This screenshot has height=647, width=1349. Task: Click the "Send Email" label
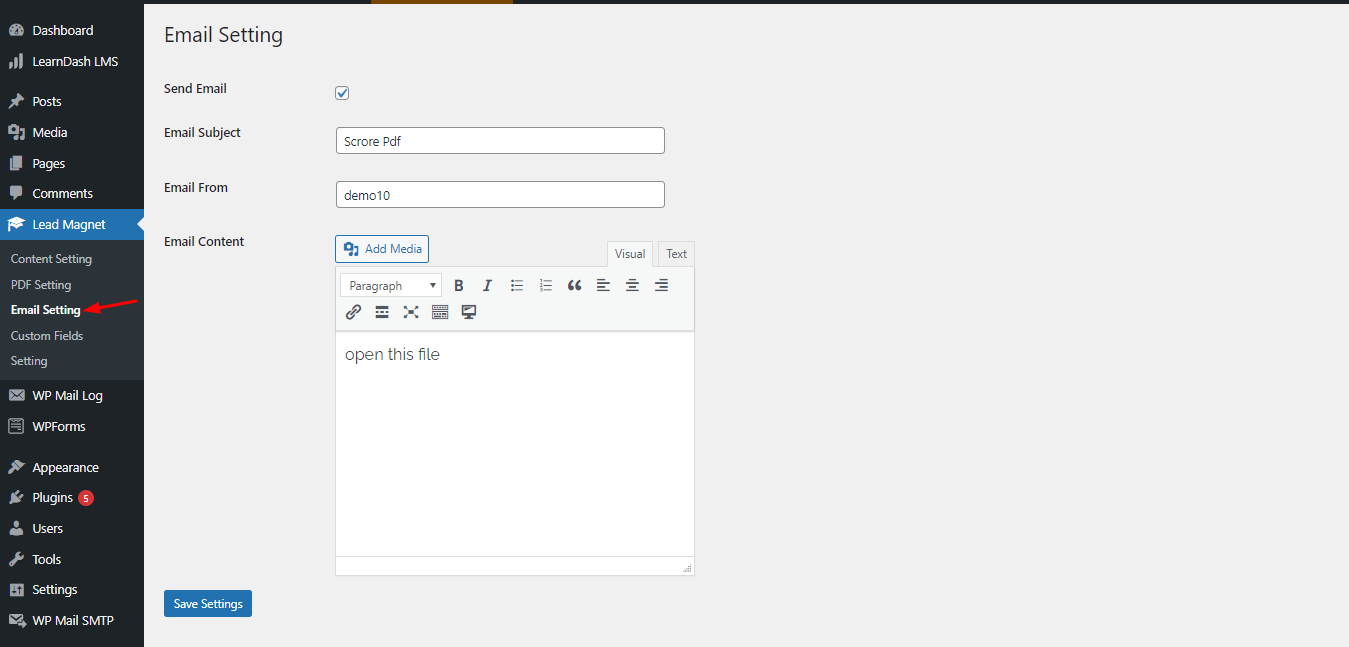tap(195, 89)
